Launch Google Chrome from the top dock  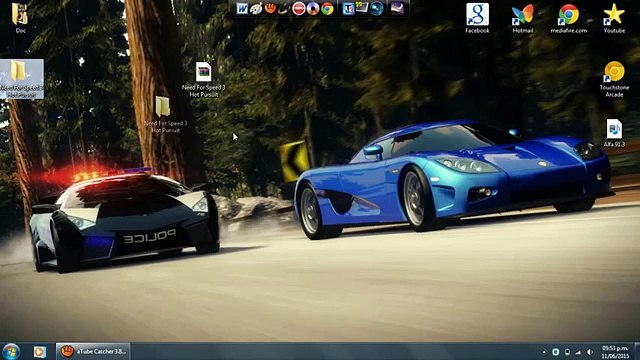pos(327,8)
